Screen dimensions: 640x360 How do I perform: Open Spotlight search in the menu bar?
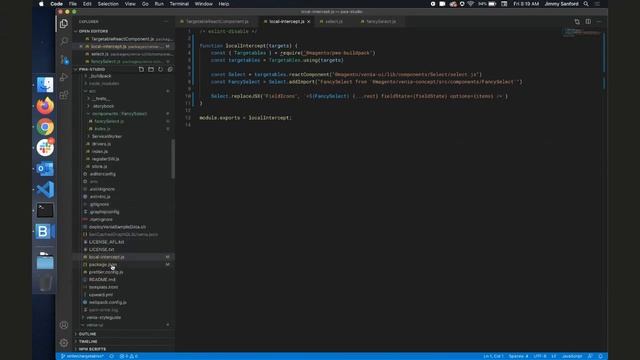tap(586, 4)
